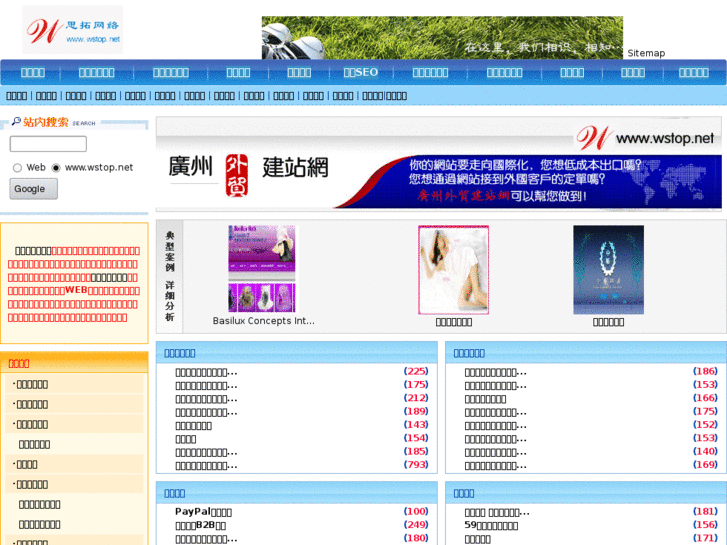
Task: Click the (140) view count
Action: click(x=705, y=451)
